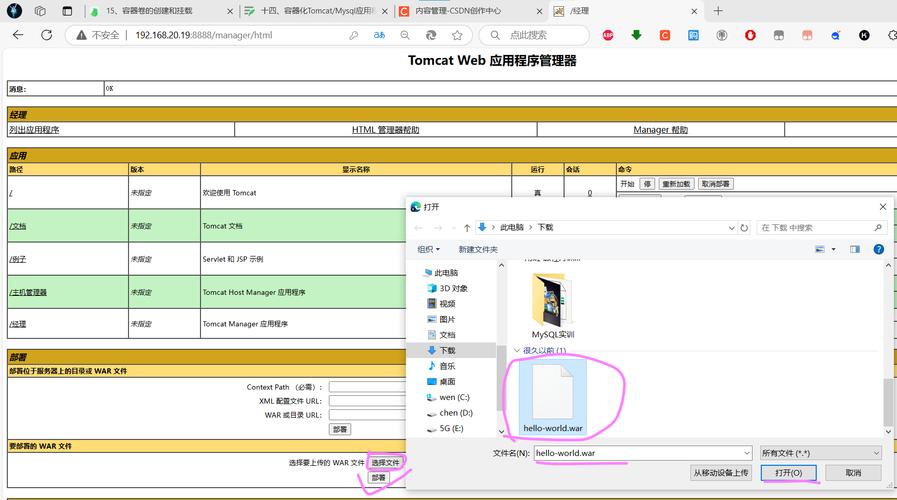Refresh the folder view in Open dialog
Screen dimensions: 897x500
coord(744,228)
